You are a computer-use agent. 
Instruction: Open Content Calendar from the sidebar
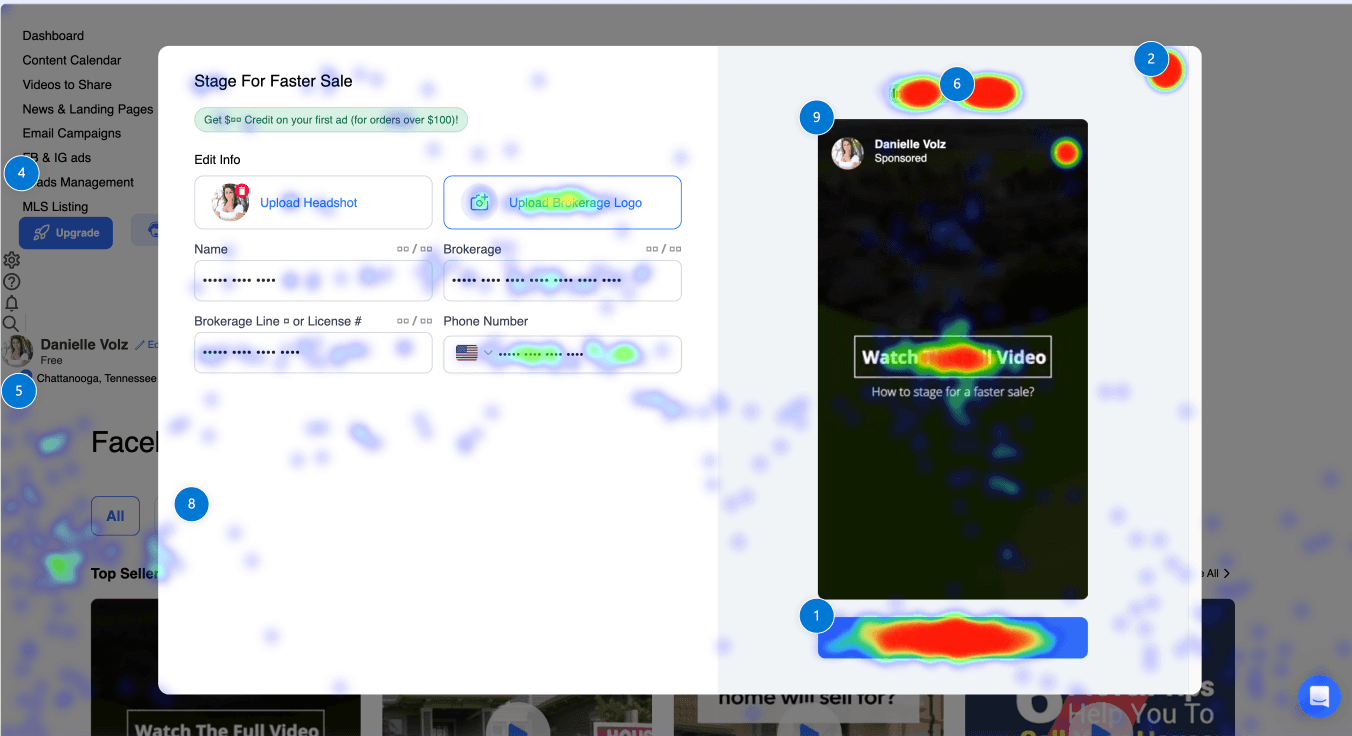(x=72, y=60)
